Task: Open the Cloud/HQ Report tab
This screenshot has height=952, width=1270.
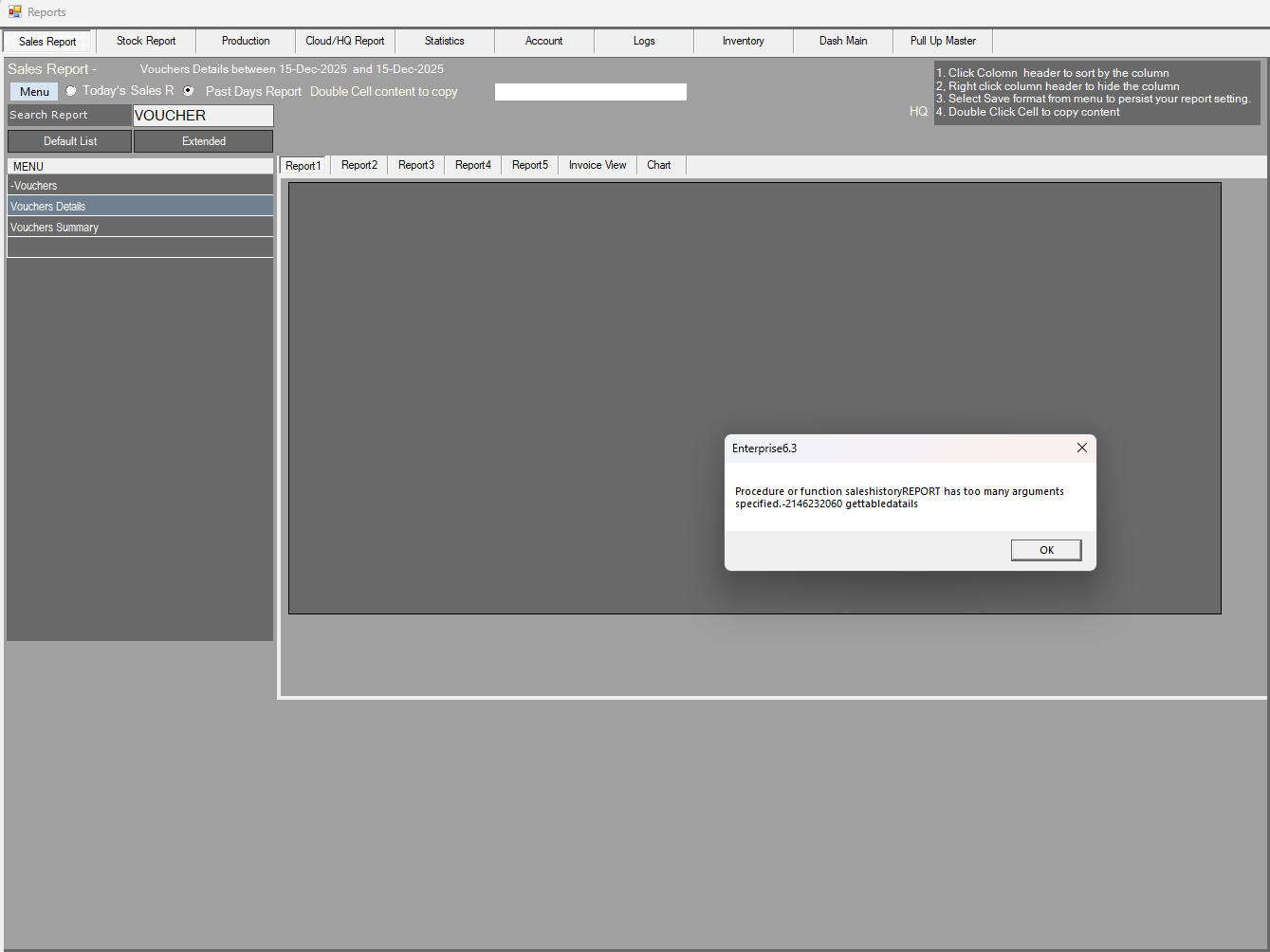Action: (344, 41)
